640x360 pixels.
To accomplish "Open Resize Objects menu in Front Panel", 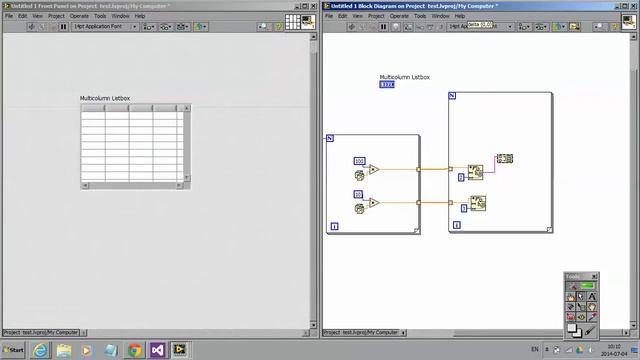I will (x=182, y=27).
